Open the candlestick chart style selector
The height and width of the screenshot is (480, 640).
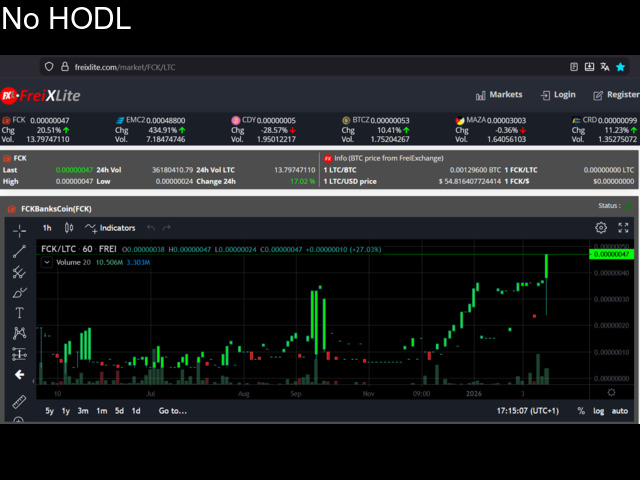(x=69, y=228)
